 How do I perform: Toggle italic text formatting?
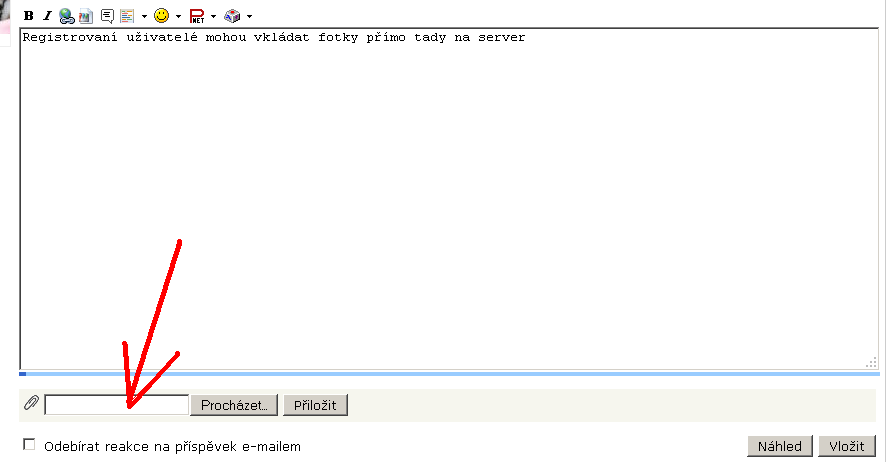coord(46,16)
